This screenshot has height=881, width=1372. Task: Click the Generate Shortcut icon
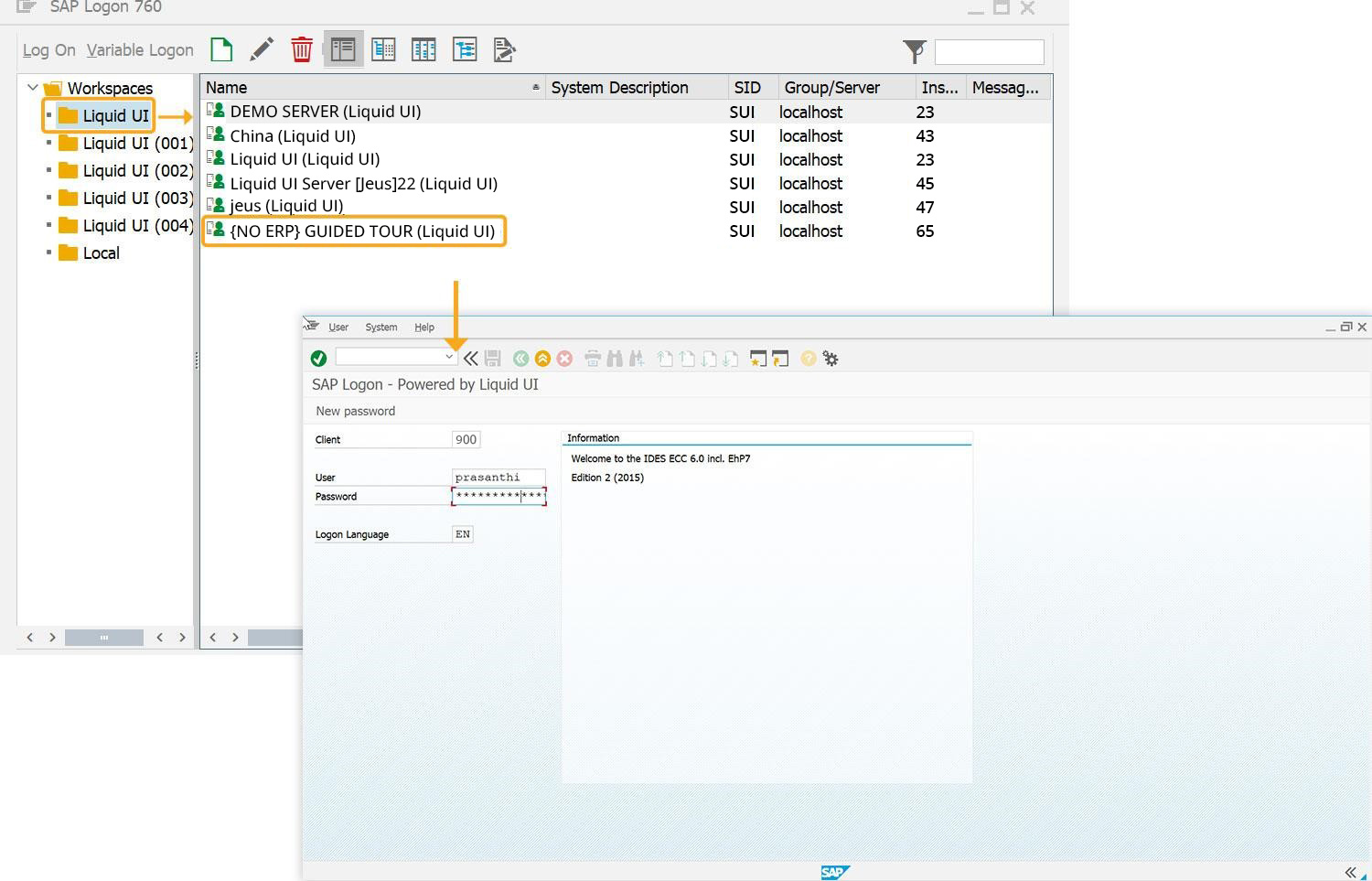(x=780, y=359)
